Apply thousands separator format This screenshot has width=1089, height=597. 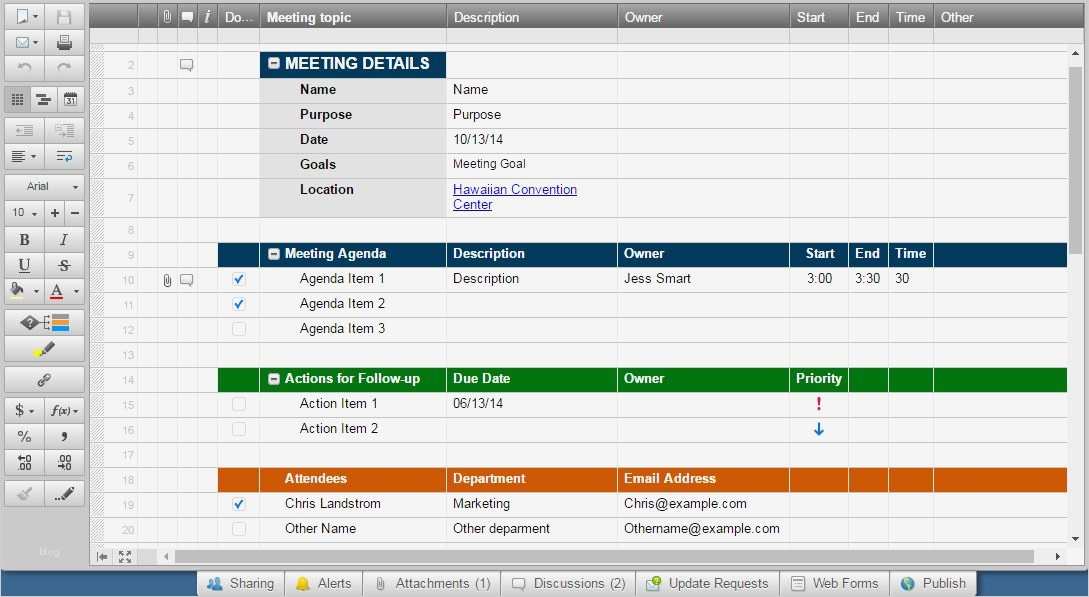tap(64, 437)
